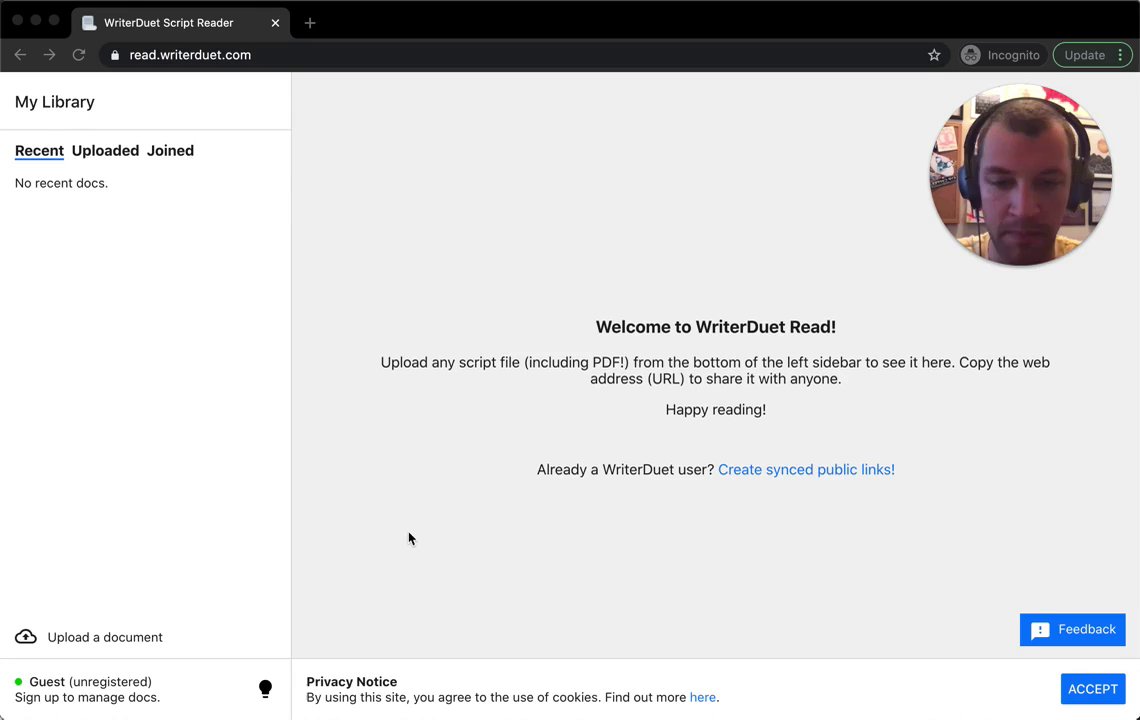Image resolution: width=1140 pixels, height=720 pixels.
Task: Select the Recent tab
Action: tap(39, 151)
